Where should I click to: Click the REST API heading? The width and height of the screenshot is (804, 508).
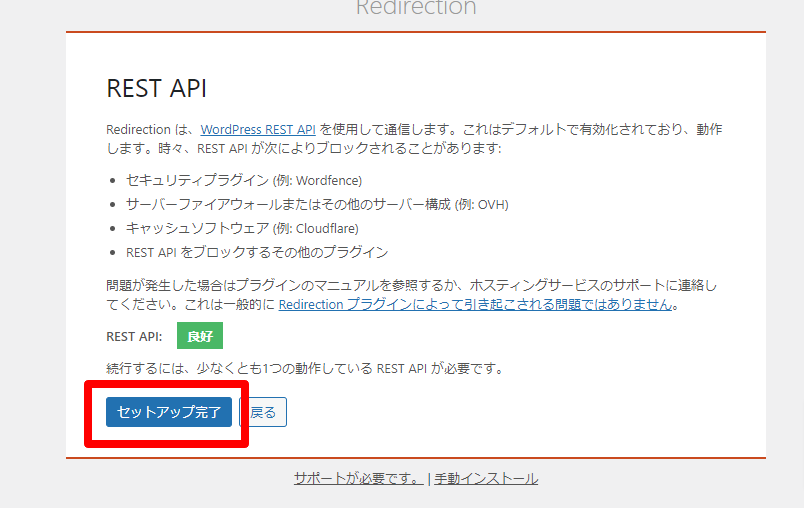[x=156, y=88]
